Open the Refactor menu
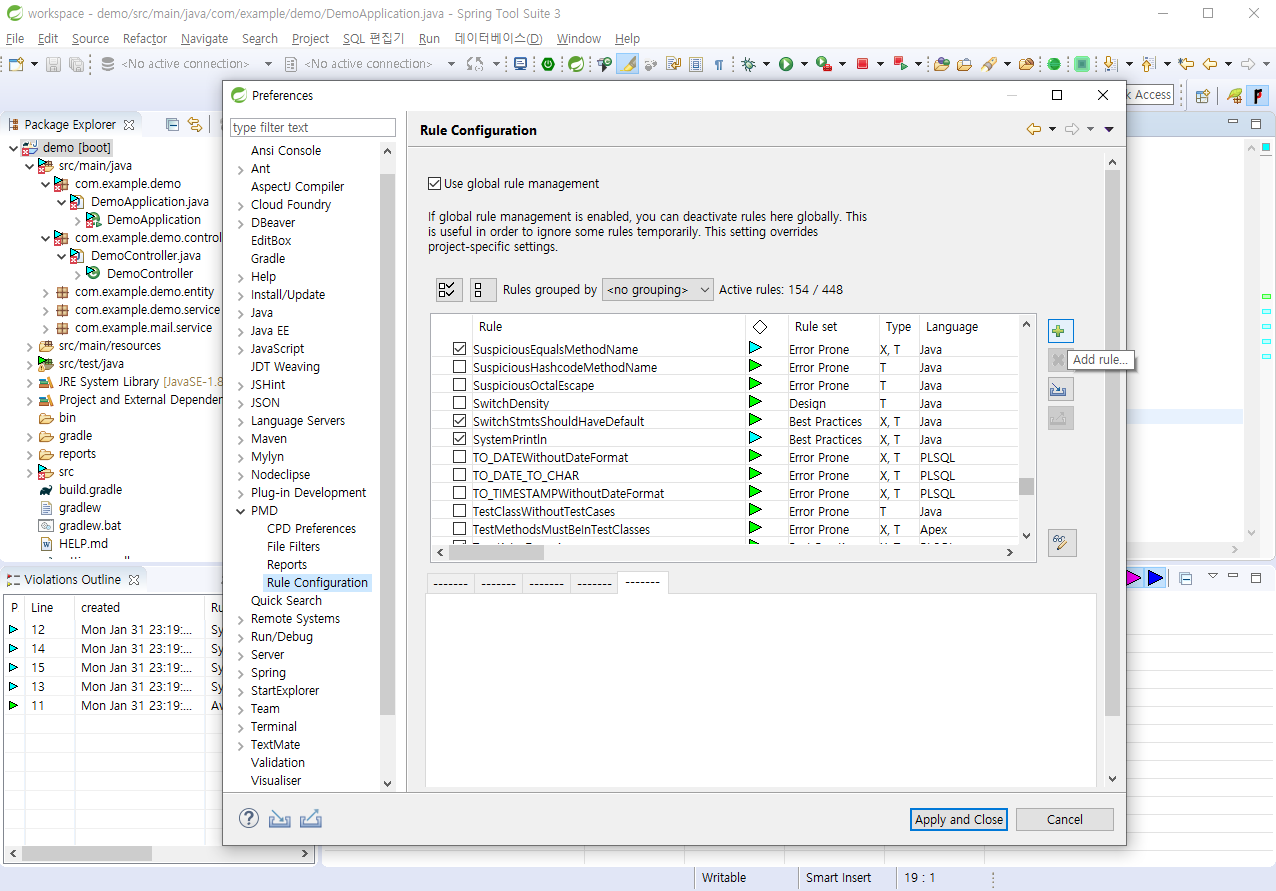The width and height of the screenshot is (1276, 891). tap(145, 39)
